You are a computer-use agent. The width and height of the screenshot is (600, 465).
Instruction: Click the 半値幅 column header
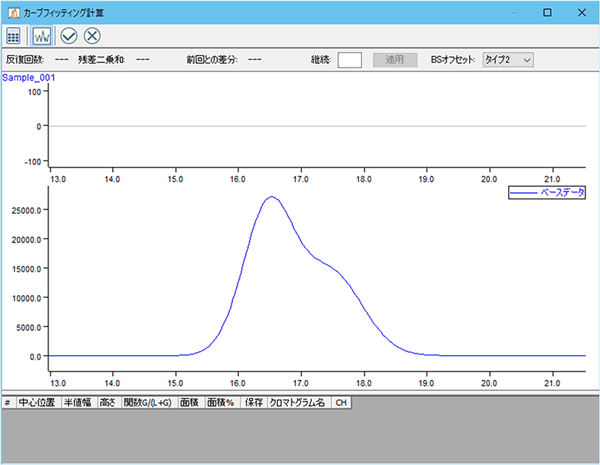point(79,402)
